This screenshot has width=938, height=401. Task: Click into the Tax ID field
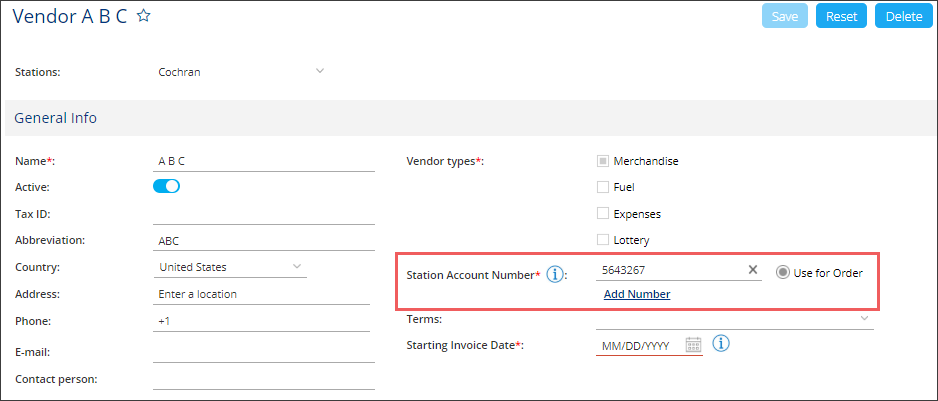pos(264,214)
